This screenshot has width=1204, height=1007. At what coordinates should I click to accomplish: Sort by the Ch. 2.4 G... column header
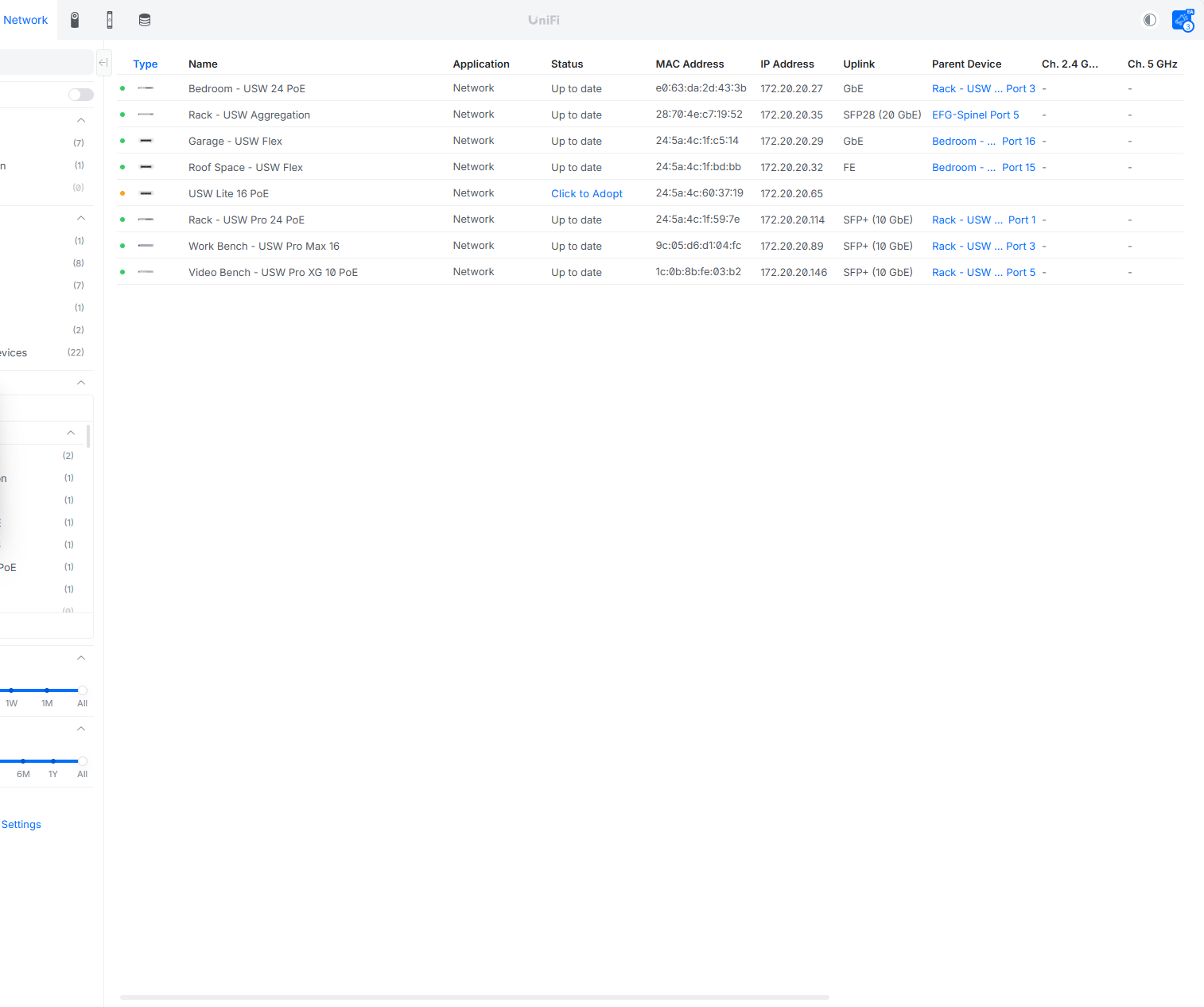coord(1070,64)
